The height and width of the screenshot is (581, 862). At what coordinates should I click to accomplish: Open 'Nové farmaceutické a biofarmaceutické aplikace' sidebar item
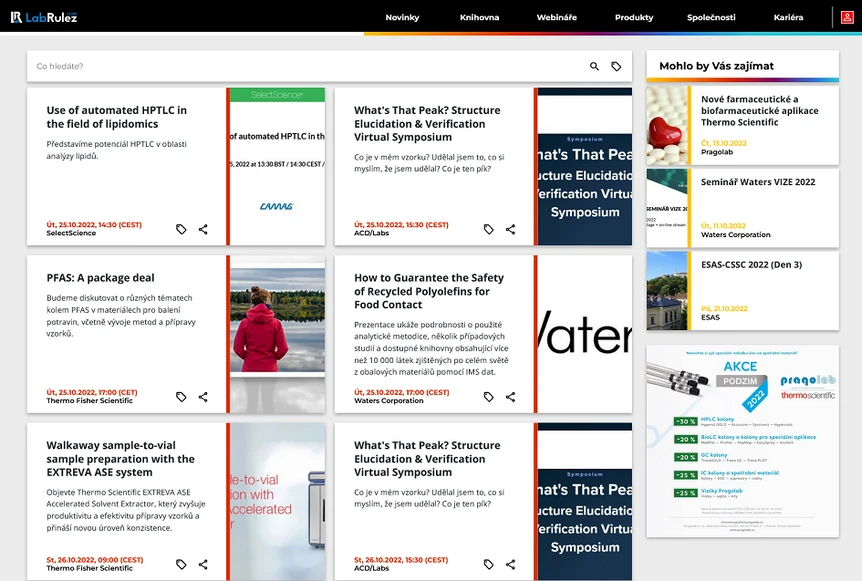[760, 110]
